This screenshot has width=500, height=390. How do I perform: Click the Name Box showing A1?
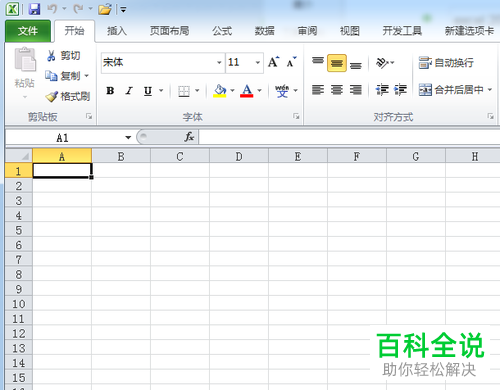click(x=63, y=137)
